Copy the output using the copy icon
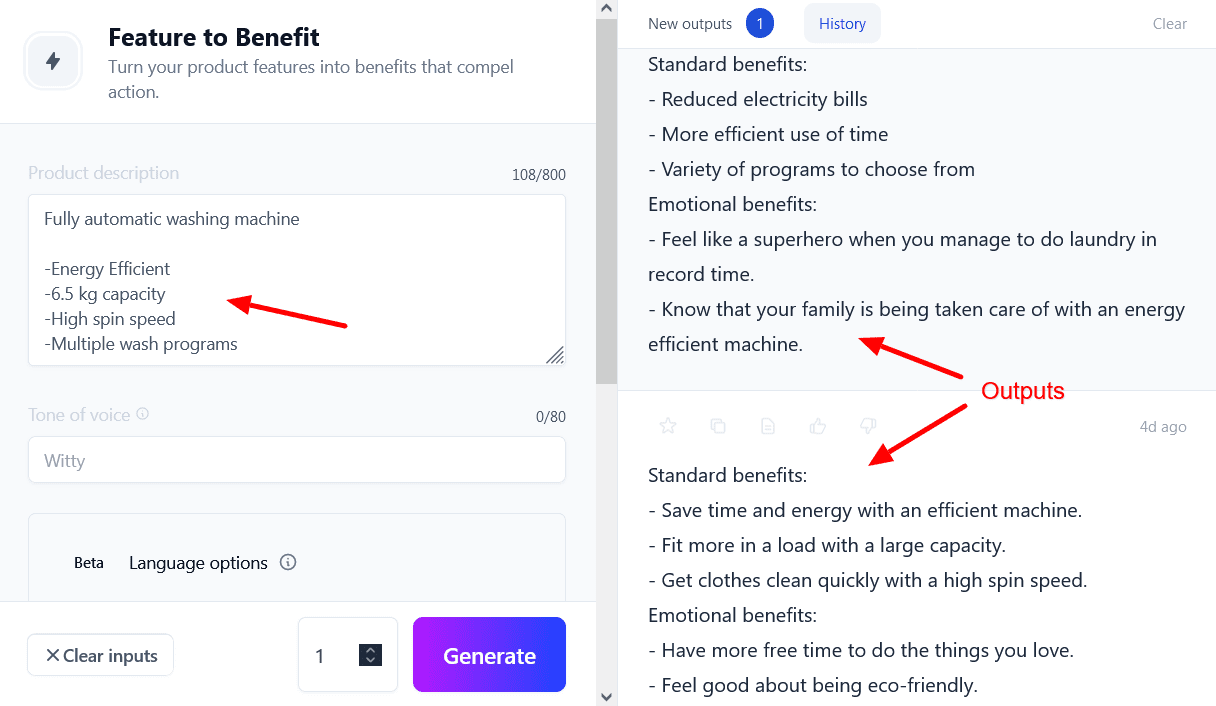1216x706 pixels. pos(718,426)
